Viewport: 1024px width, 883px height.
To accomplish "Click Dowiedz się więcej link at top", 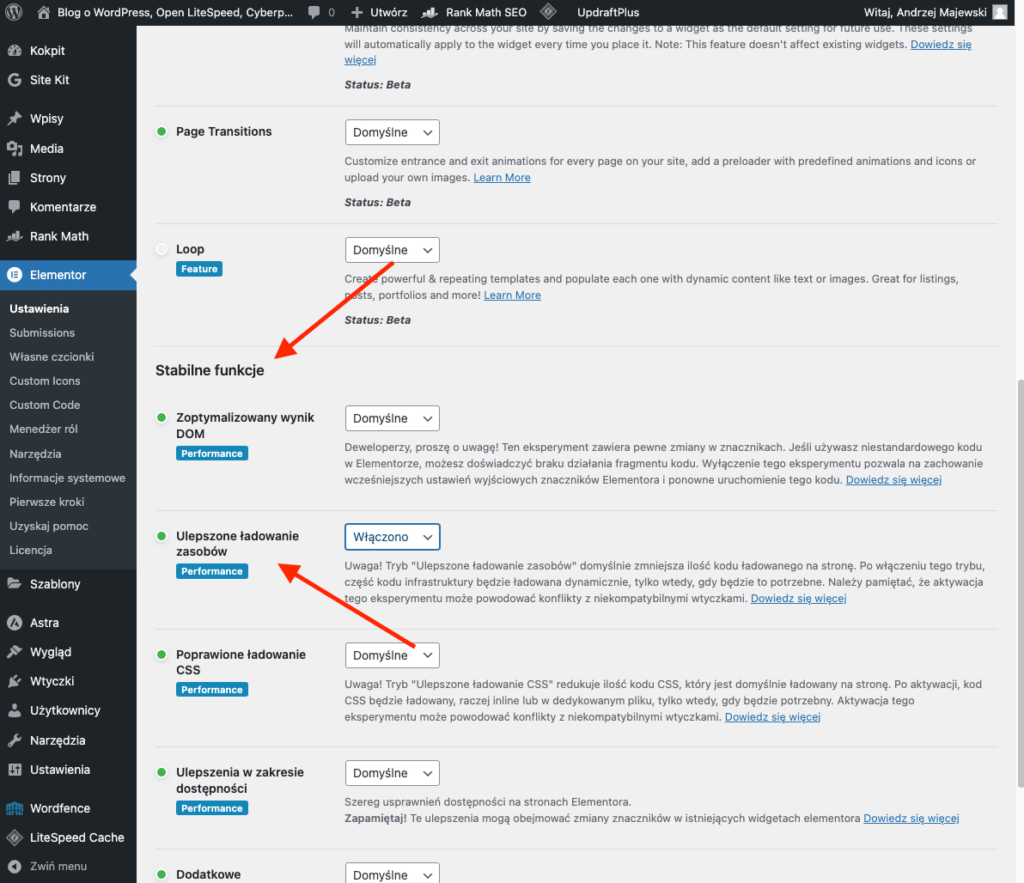I will point(940,44).
